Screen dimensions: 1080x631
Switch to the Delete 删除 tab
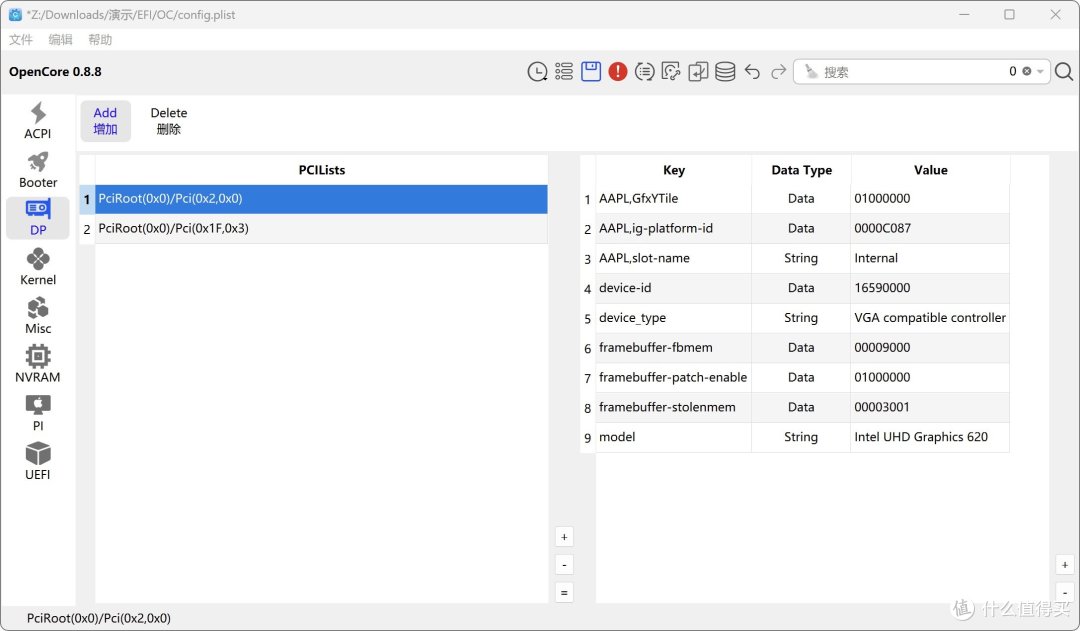coord(169,121)
